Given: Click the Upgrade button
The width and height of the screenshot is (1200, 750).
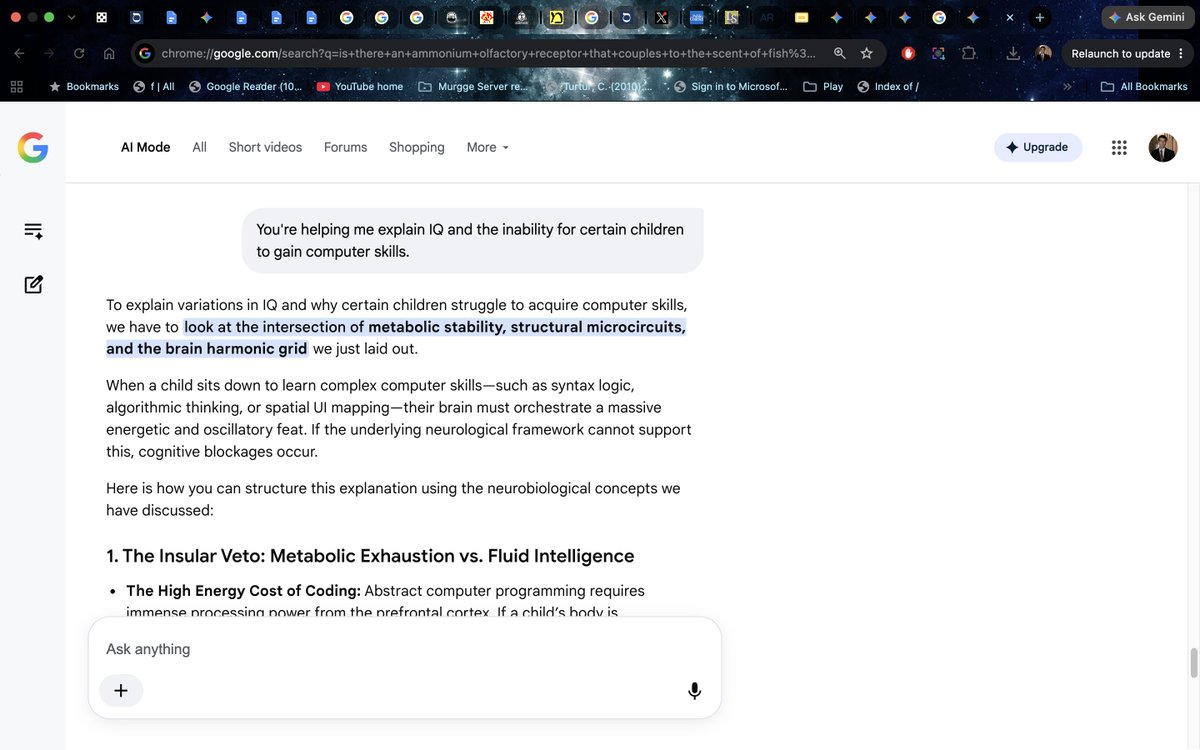Looking at the screenshot, I should point(1038,147).
